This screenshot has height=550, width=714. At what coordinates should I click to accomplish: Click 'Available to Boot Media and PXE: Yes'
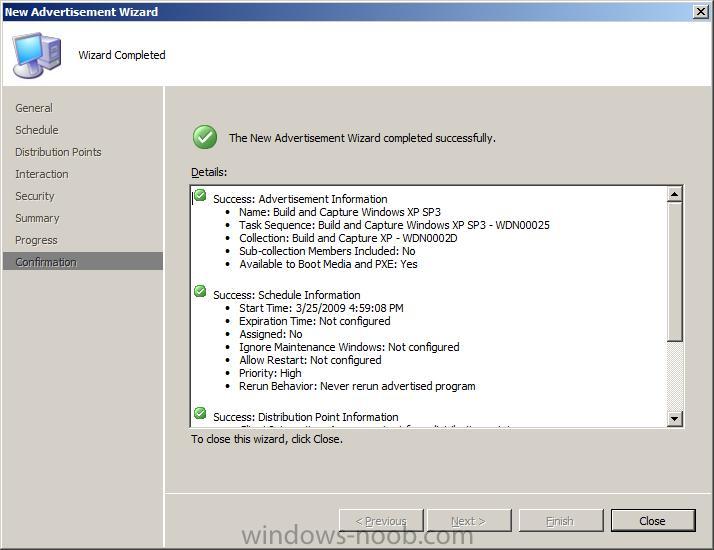pyautogui.click(x=328, y=264)
